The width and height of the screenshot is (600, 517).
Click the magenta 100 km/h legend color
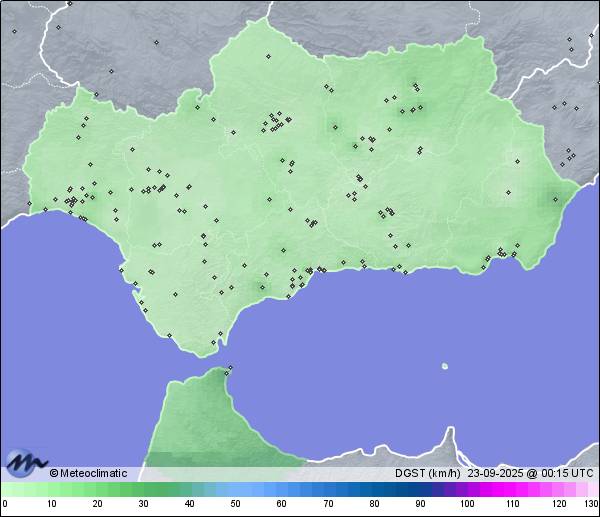(x=466, y=490)
